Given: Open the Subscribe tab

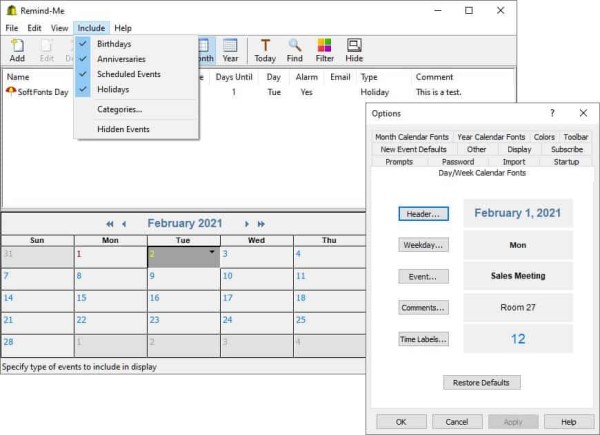Looking at the screenshot, I should click(x=567, y=149).
